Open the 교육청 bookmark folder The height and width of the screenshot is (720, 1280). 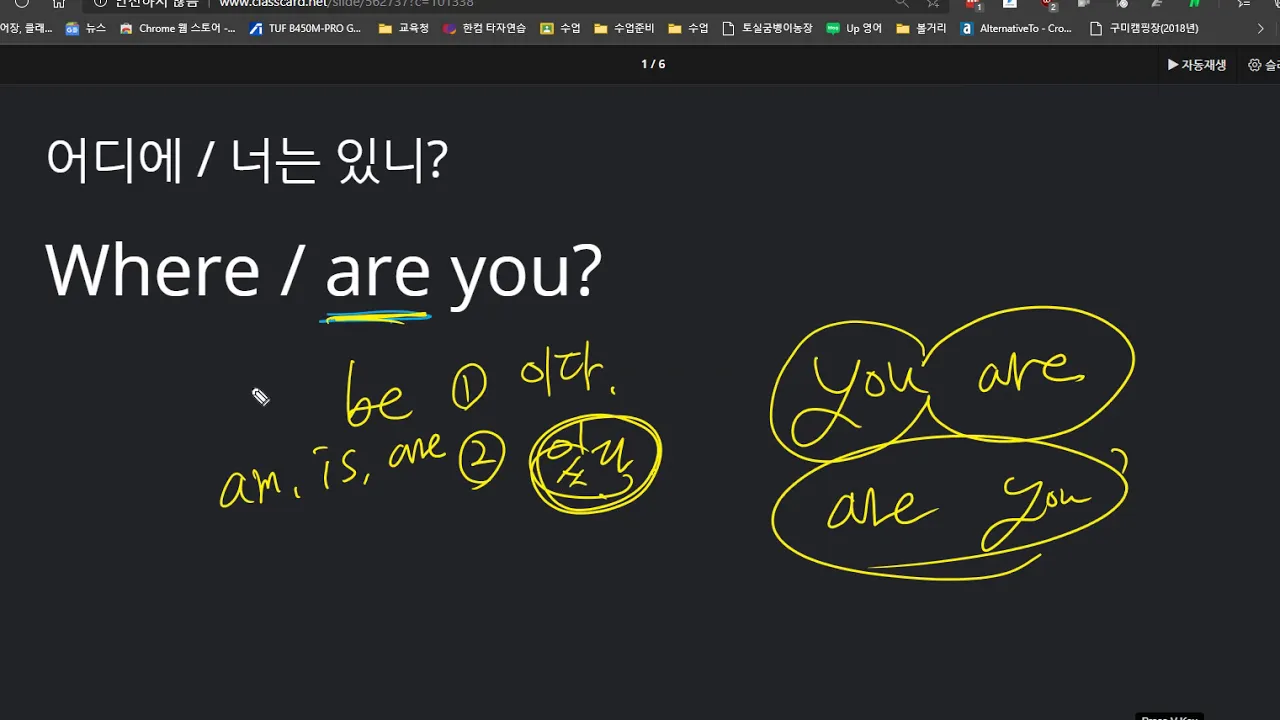tap(403, 28)
